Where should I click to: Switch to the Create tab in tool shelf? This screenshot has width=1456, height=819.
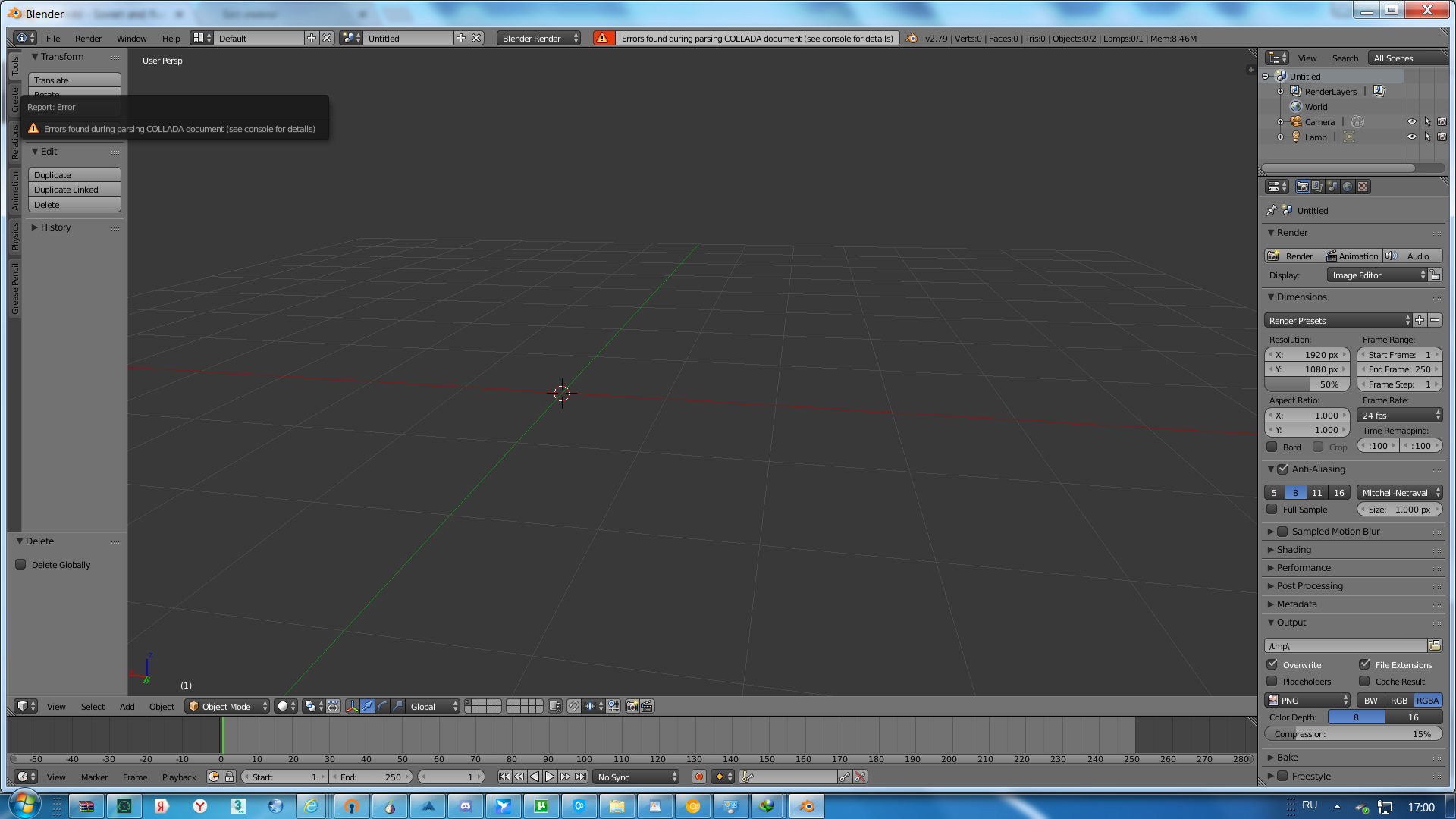tap(14, 100)
